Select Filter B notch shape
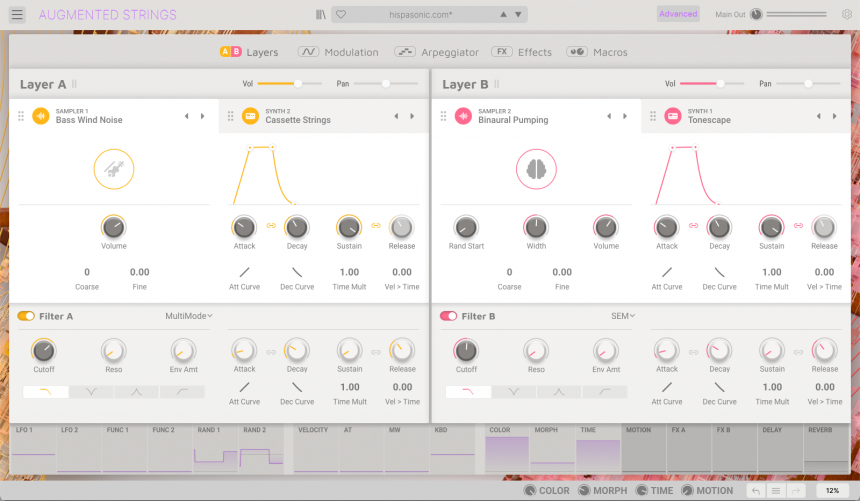 514,392
